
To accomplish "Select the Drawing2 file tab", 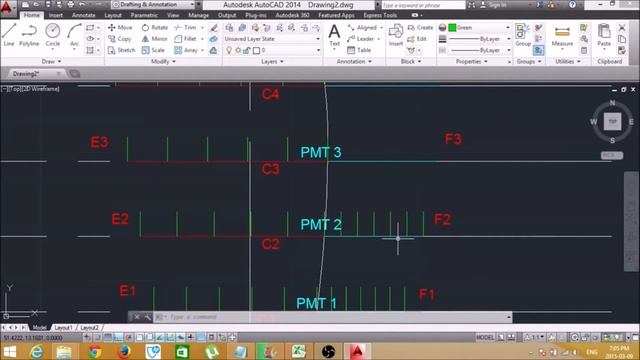I will click(35, 74).
